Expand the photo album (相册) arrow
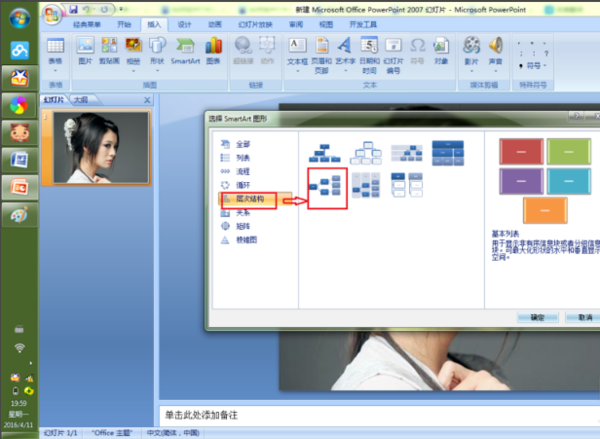This screenshot has width=600, height=439. (133, 71)
